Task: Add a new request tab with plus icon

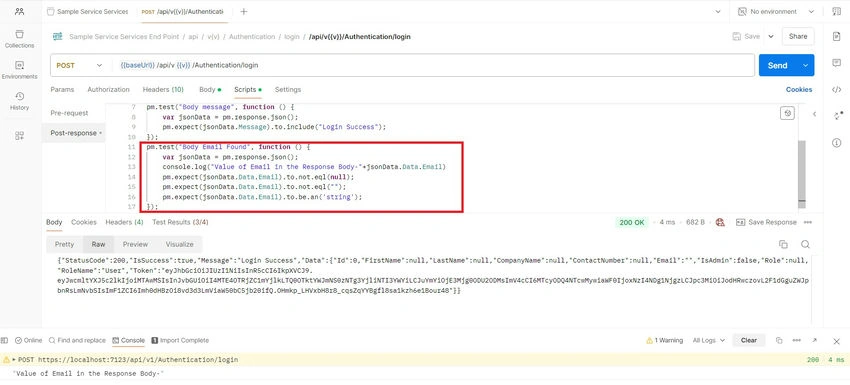Action: pos(244,11)
